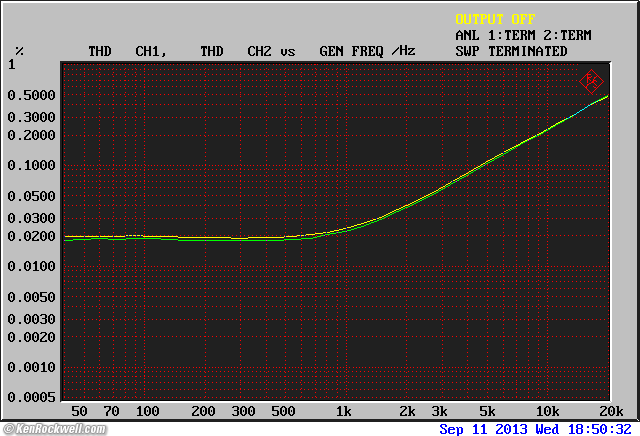This screenshot has width=640, height=436.
Task: Click the '0.0020' y-axis value
Action: [x=31, y=337]
